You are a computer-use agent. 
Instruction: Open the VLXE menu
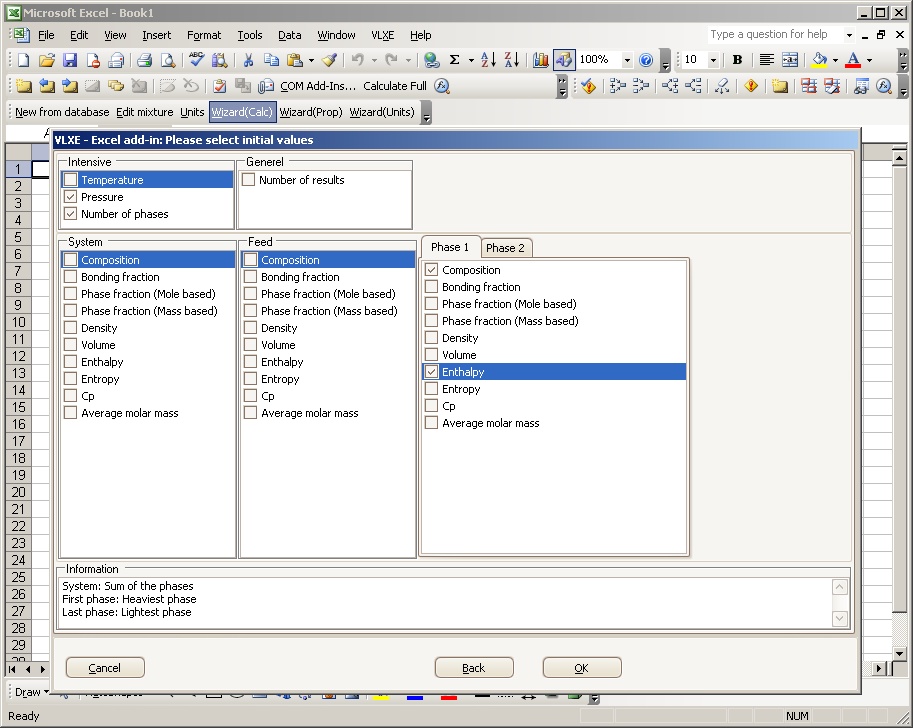coord(383,35)
